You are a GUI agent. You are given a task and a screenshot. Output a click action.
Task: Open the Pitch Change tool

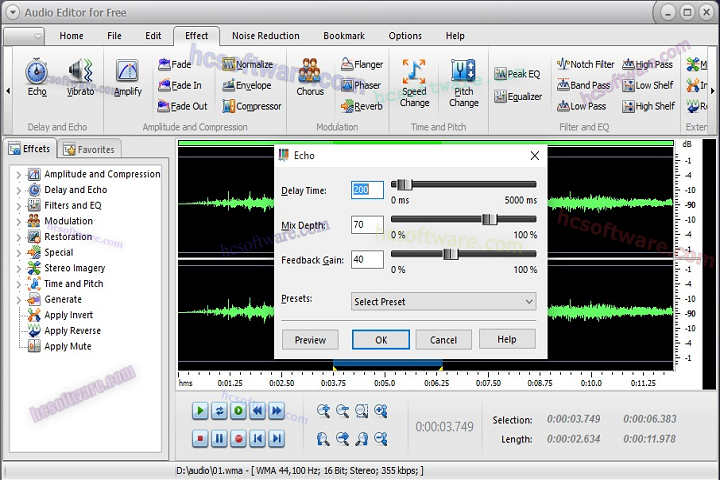(464, 83)
